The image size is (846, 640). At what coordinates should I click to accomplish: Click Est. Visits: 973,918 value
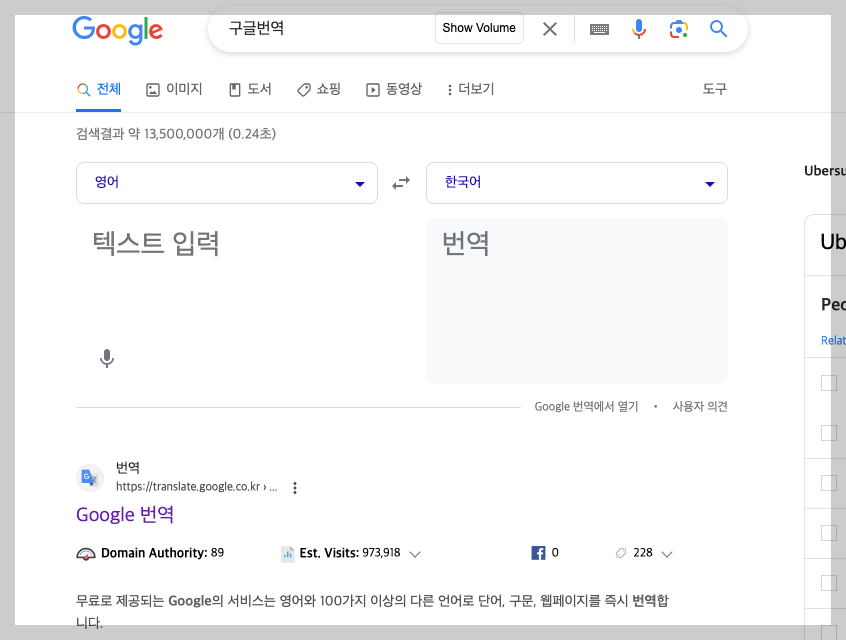point(350,553)
